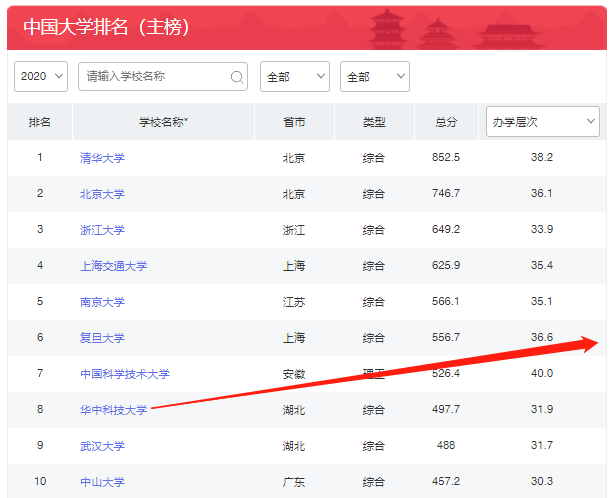Expand the 办学层次 indicator dropdown
Image resolution: width=611 pixels, height=498 pixels.
tap(543, 122)
